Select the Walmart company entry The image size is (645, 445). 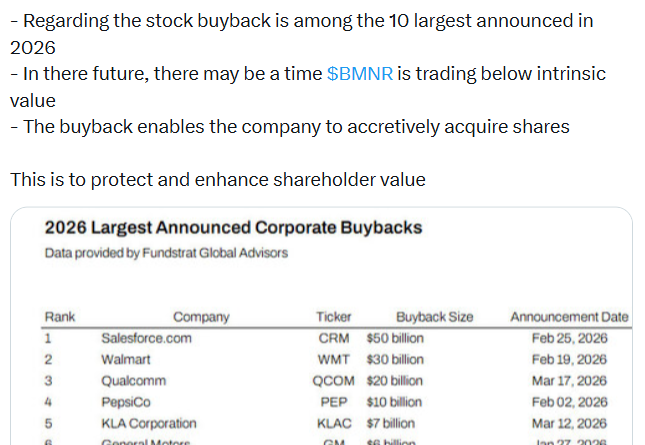[125, 359]
